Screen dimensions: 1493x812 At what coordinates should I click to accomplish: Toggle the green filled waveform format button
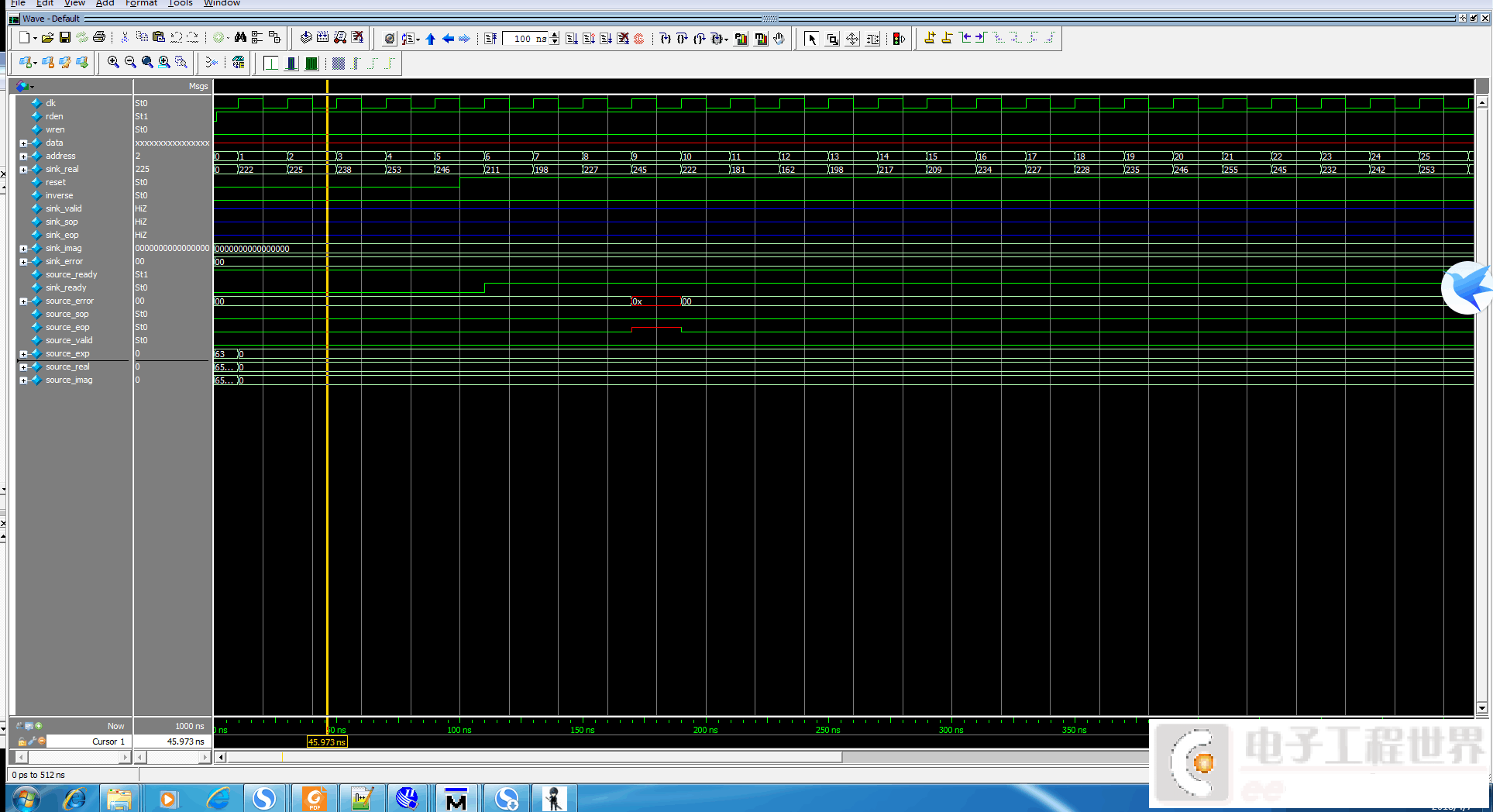tap(311, 64)
